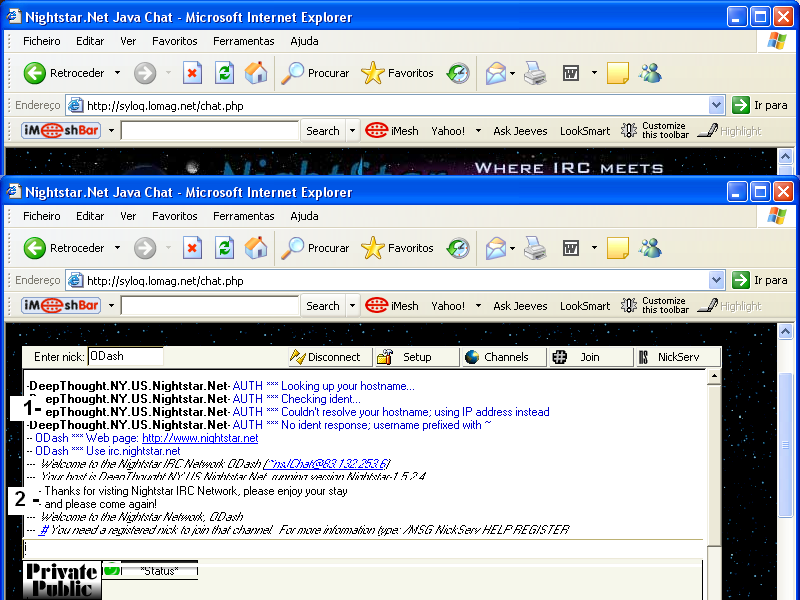Refresh the page in the front window

(x=224, y=248)
